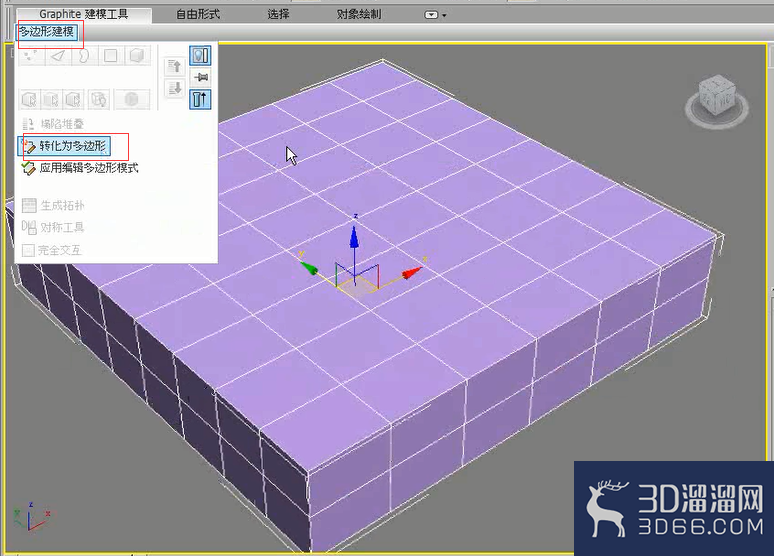Click the Ignore Backfacing cube icon
The image size is (774, 556).
pyautogui.click(x=99, y=99)
